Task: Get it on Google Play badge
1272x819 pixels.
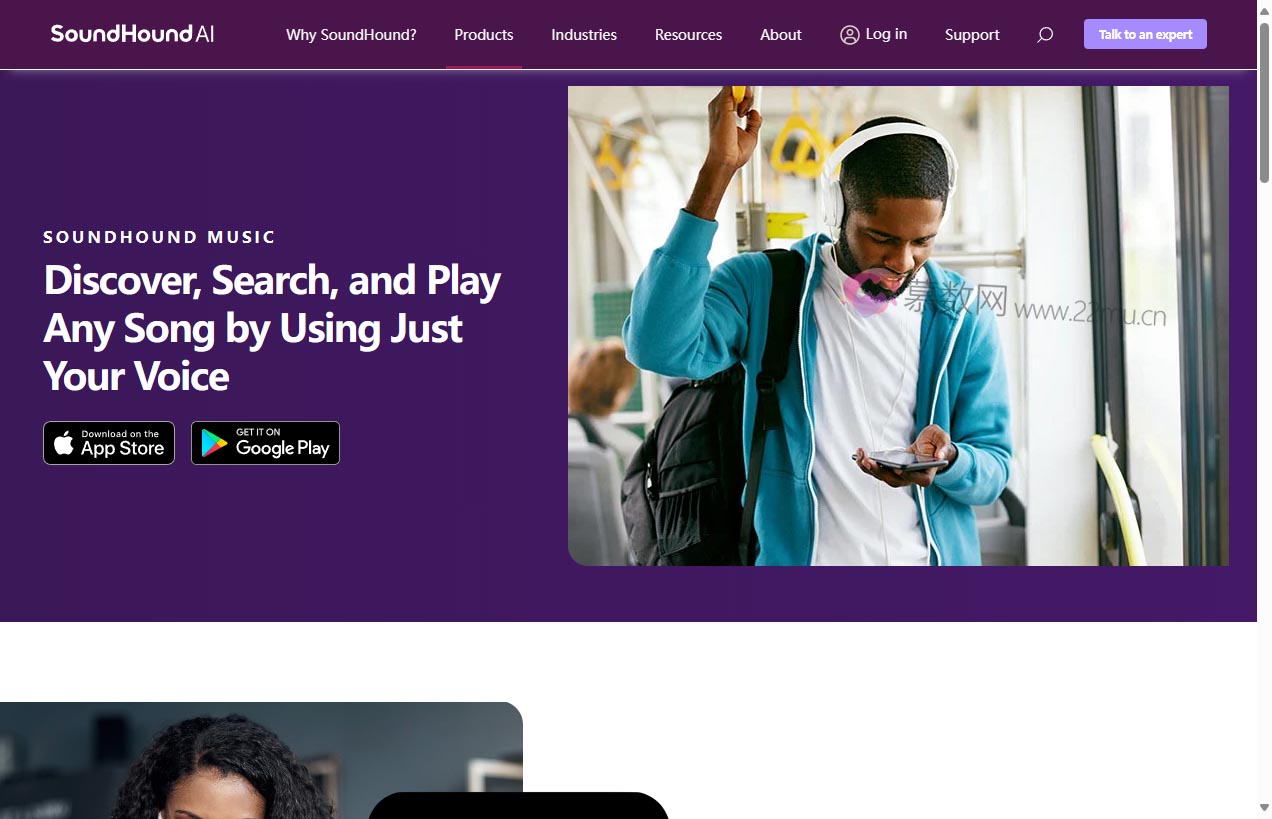Action: (265, 443)
